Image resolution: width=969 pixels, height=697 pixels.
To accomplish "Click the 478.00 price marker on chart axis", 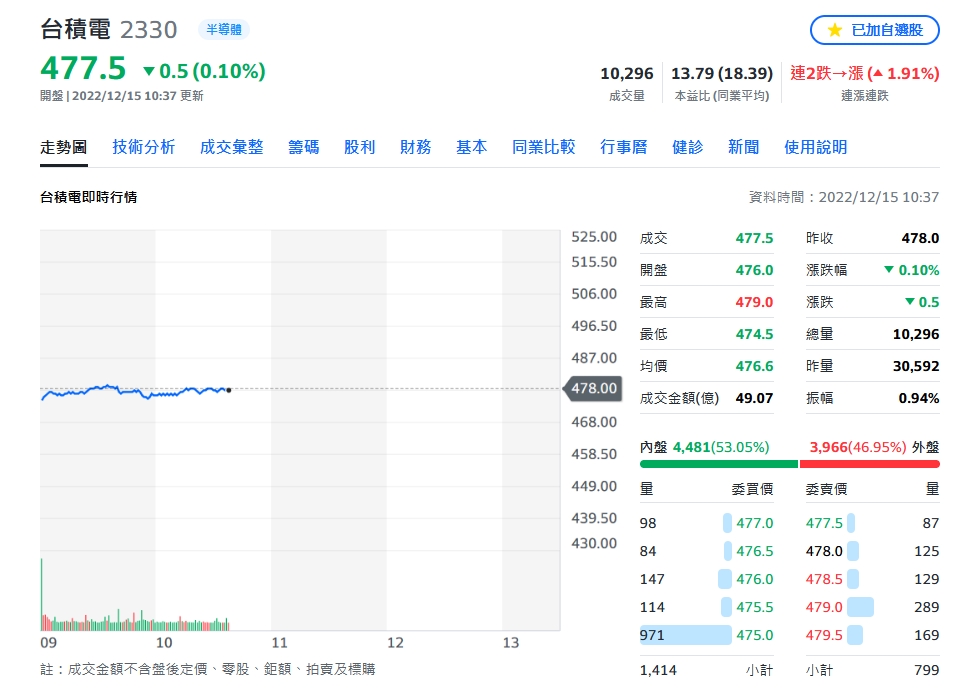I will [593, 389].
